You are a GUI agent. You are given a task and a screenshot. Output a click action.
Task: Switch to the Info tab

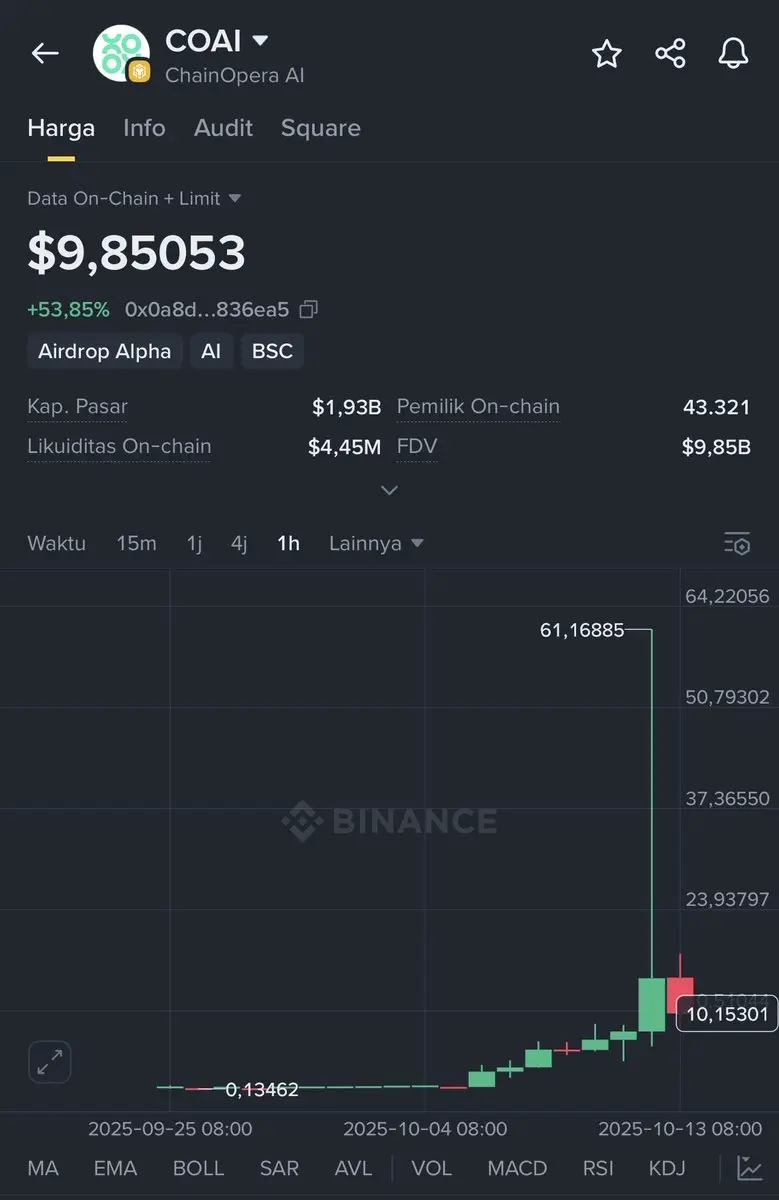tap(144, 128)
